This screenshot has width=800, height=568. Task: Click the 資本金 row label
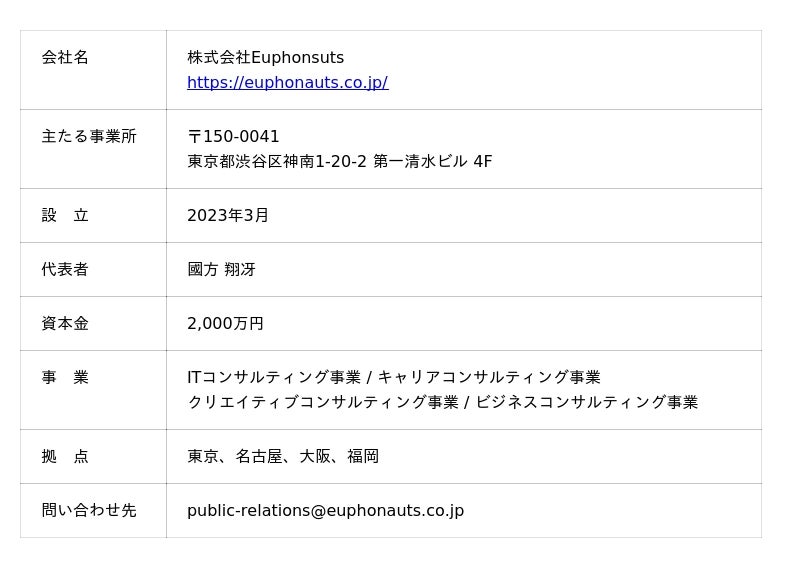pyautogui.click(x=65, y=324)
